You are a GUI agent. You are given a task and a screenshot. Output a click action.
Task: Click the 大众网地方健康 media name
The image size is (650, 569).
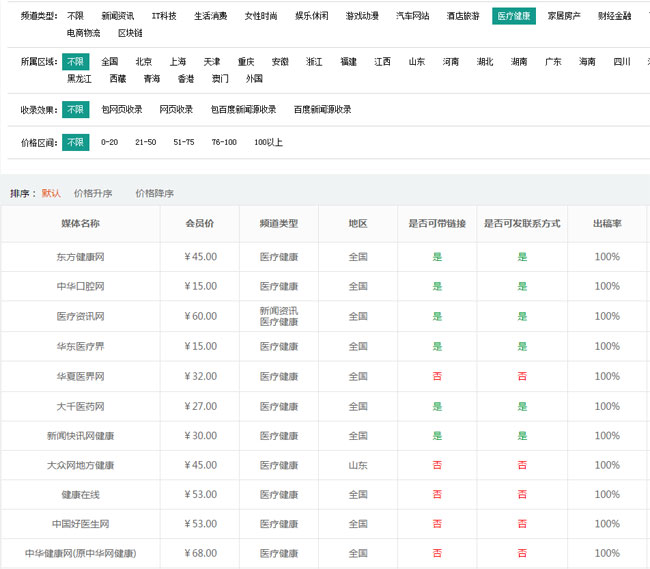point(80,465)
